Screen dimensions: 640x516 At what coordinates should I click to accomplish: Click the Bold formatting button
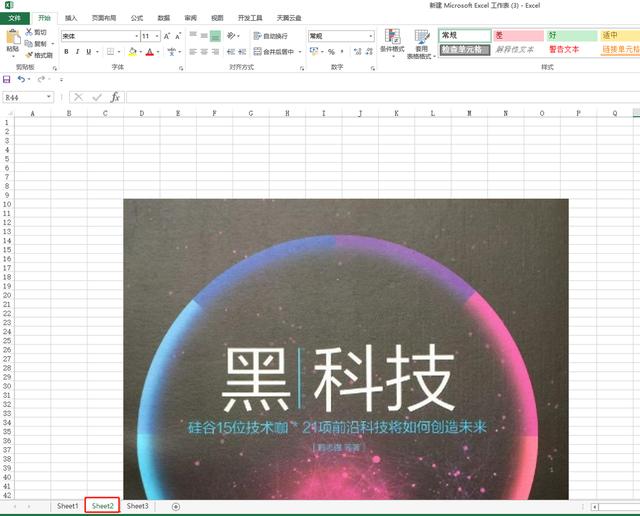(65, 52)
